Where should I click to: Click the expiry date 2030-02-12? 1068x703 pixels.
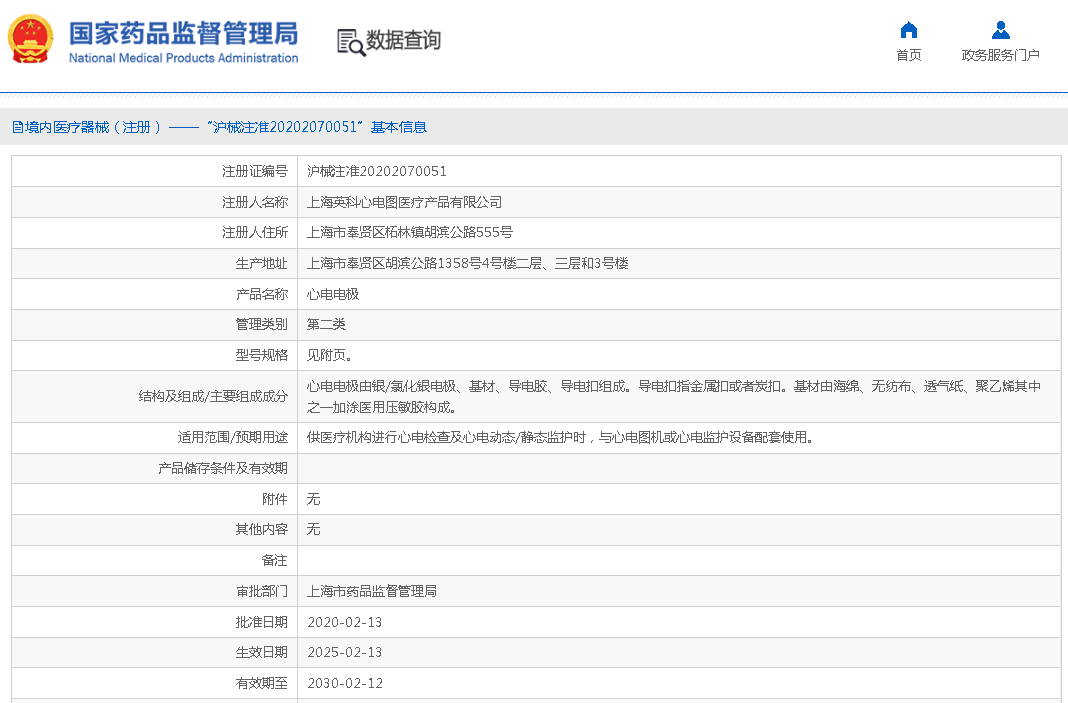(x=344, y=683)
